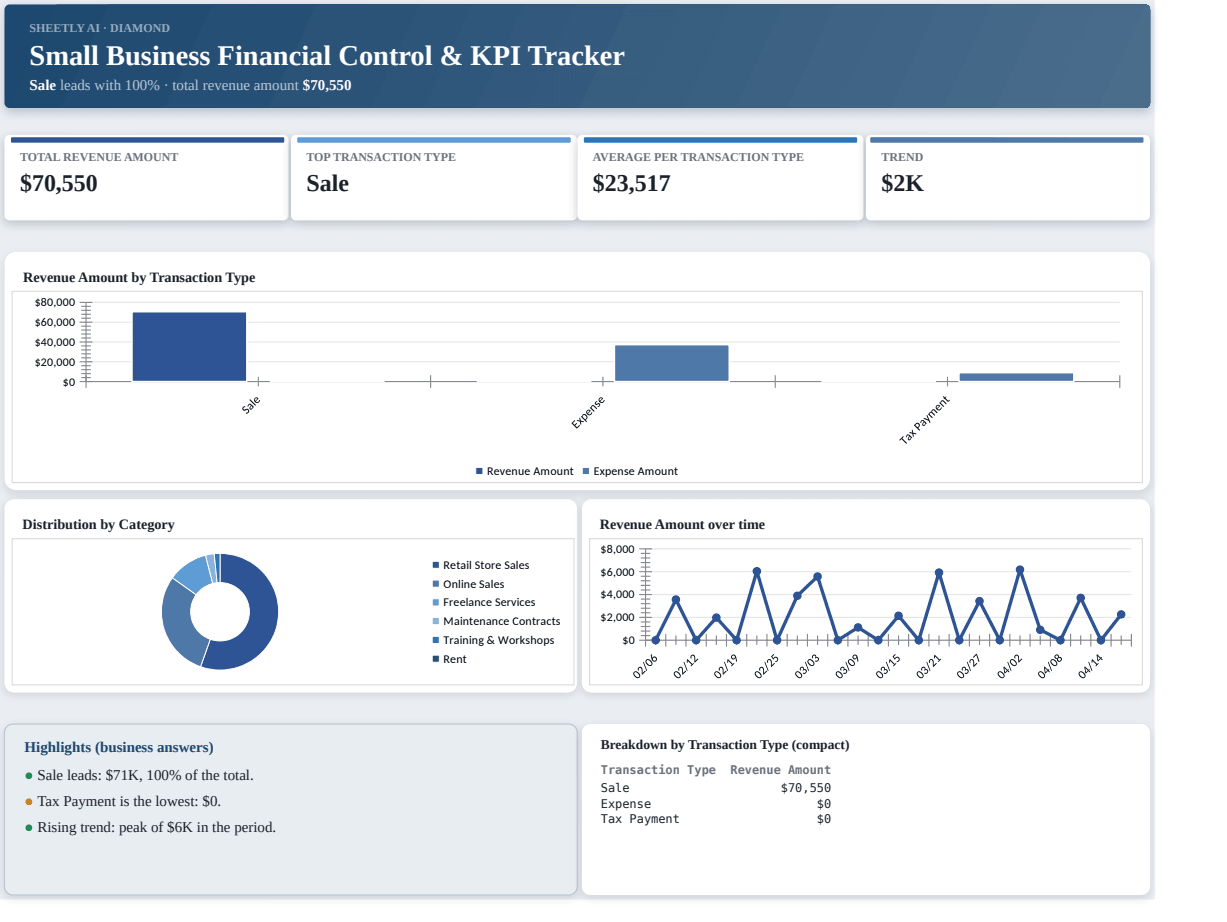
Task: Click the dashboard title Small Business Financial Control
Action: [327, 56]
